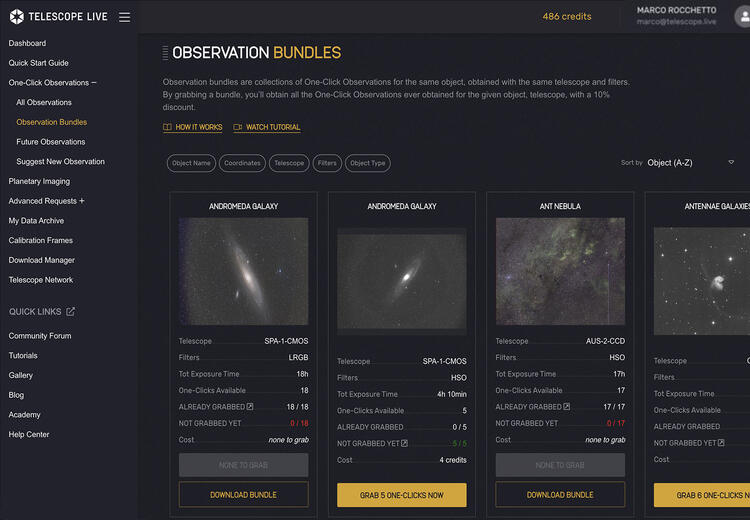
Task: Click the Telescope Live logo icon
Action: [17, 17]
